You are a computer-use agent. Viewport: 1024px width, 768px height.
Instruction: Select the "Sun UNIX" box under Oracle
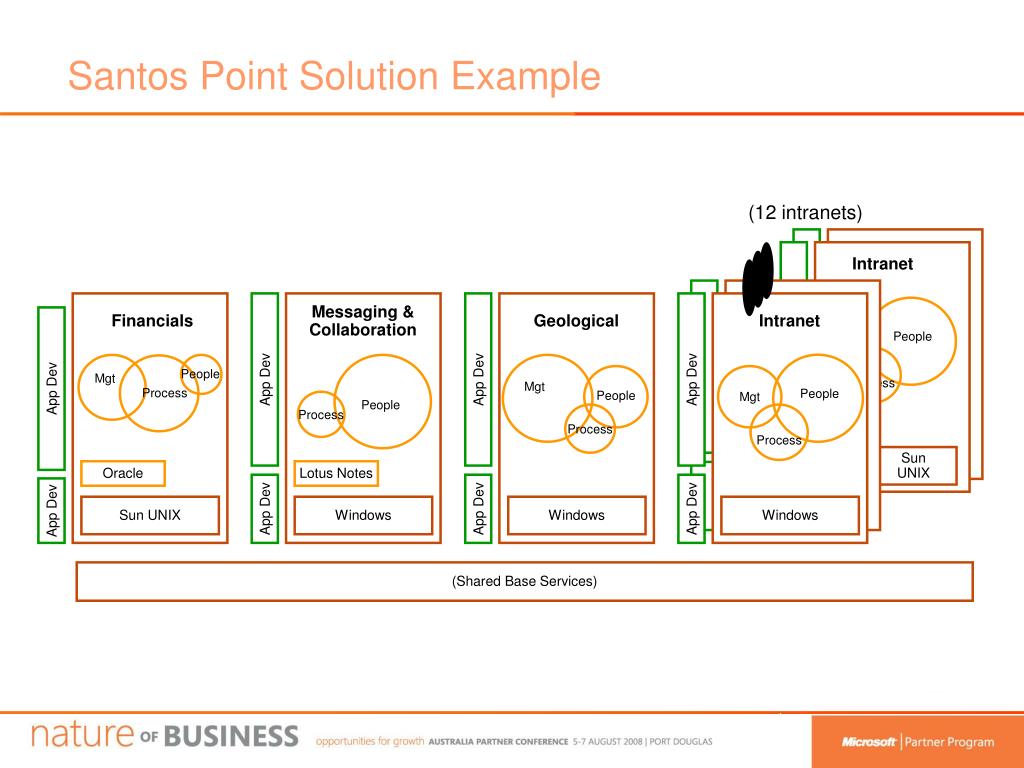(150, 515)
